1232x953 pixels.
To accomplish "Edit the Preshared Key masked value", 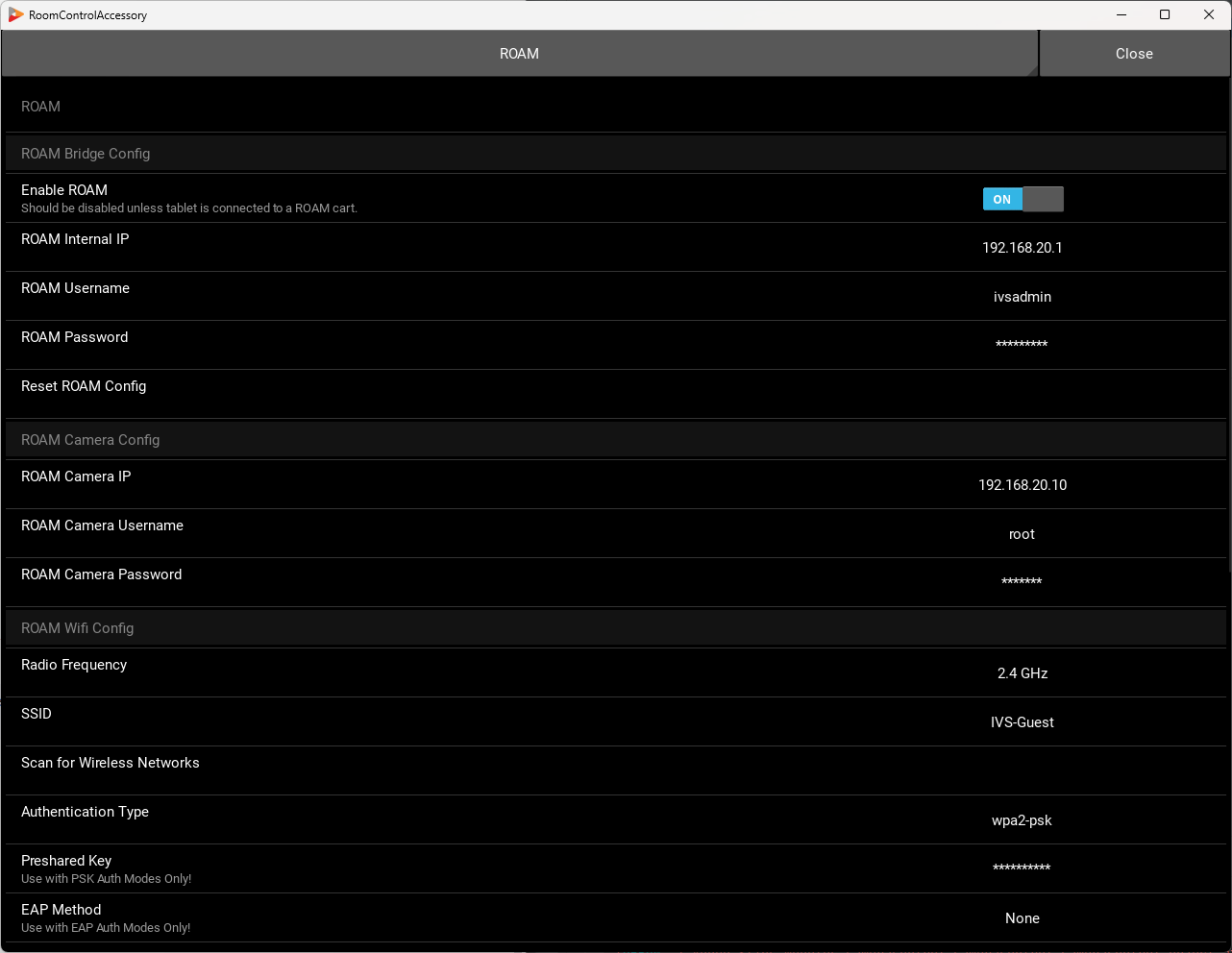I will pyautogui.click(x=1022, y=868).
